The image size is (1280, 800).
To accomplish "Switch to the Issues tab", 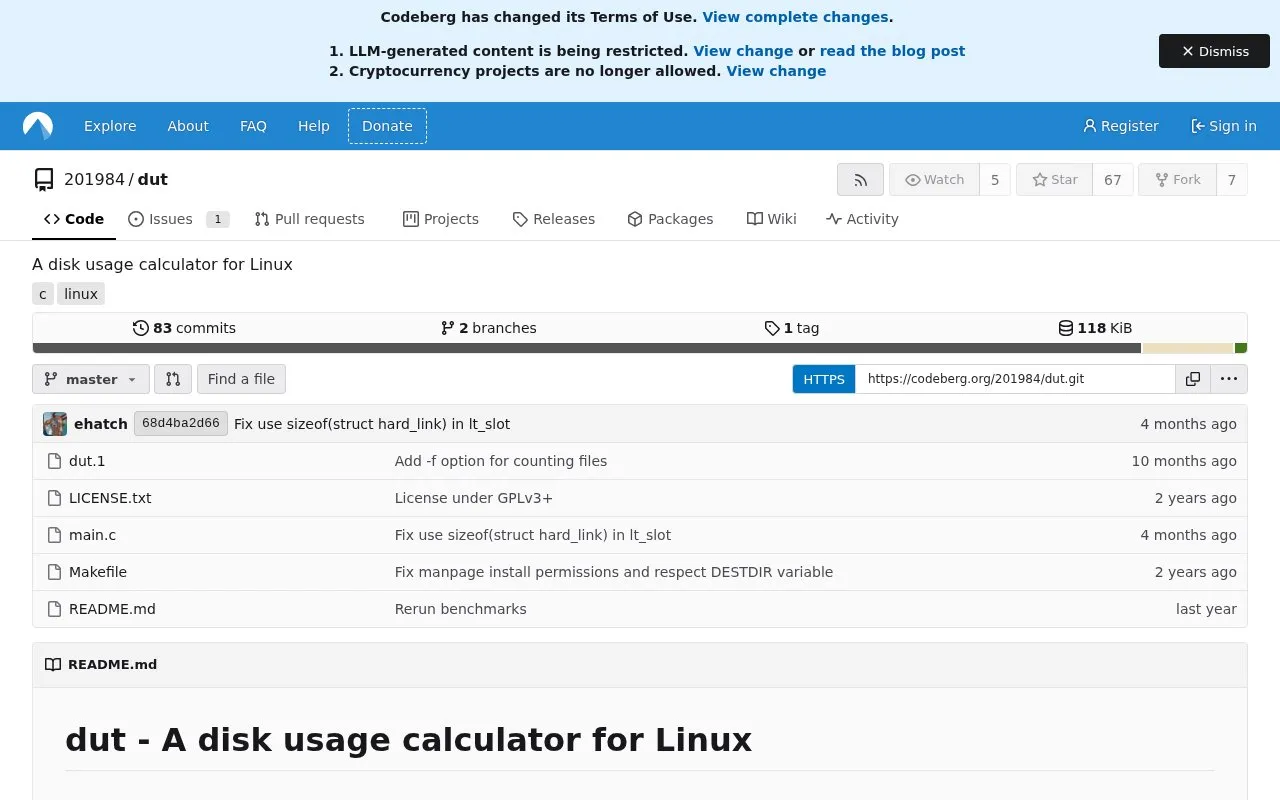I will click(x=179, y=219).
